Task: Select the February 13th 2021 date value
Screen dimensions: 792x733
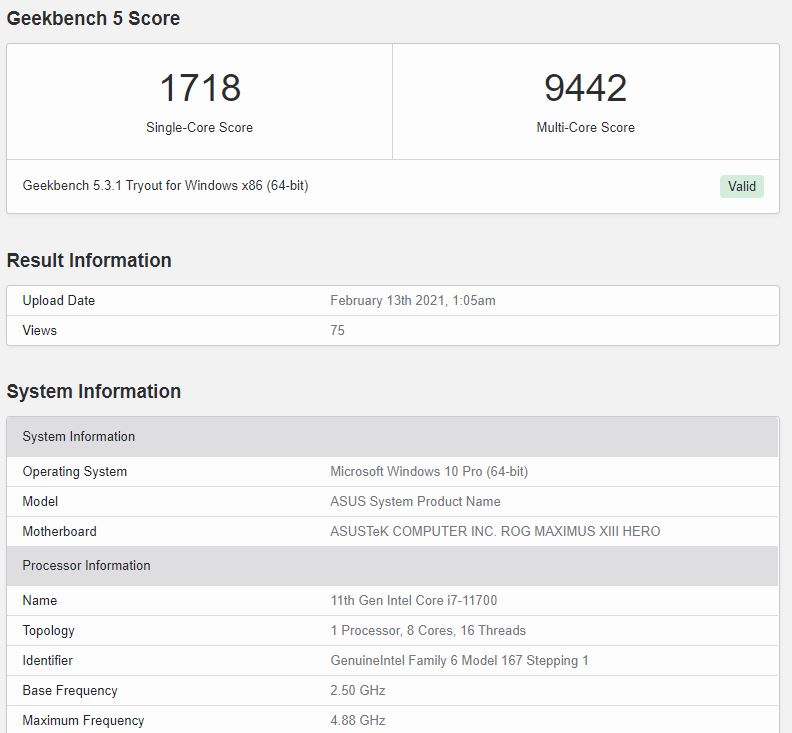Action: coord(413,301)
